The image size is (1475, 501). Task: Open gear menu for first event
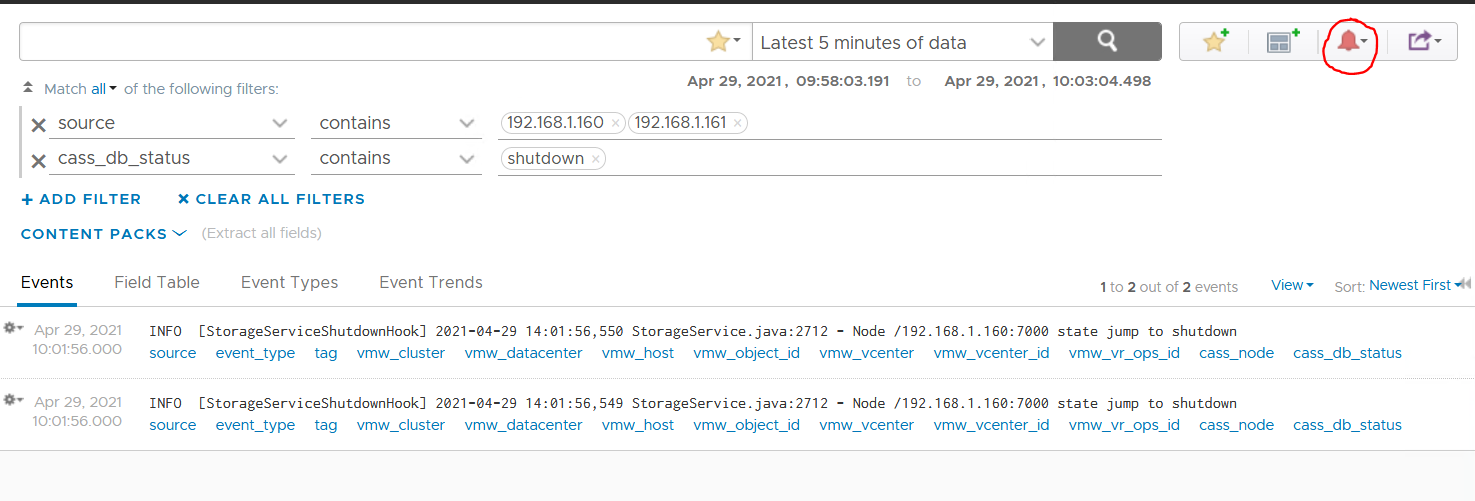click(x=14, y=329)
